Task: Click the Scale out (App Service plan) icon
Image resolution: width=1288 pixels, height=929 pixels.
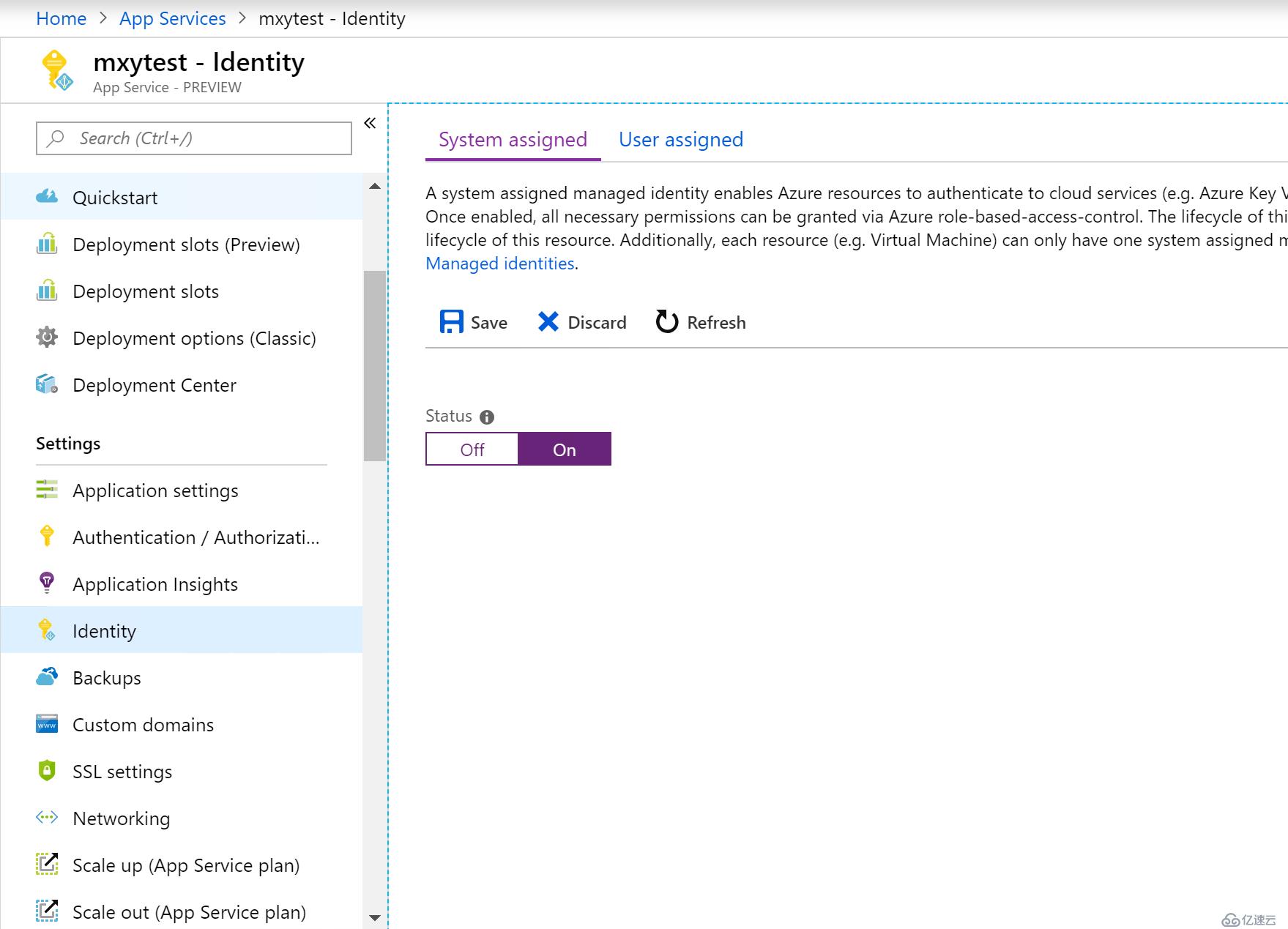Action: point(47,911)
